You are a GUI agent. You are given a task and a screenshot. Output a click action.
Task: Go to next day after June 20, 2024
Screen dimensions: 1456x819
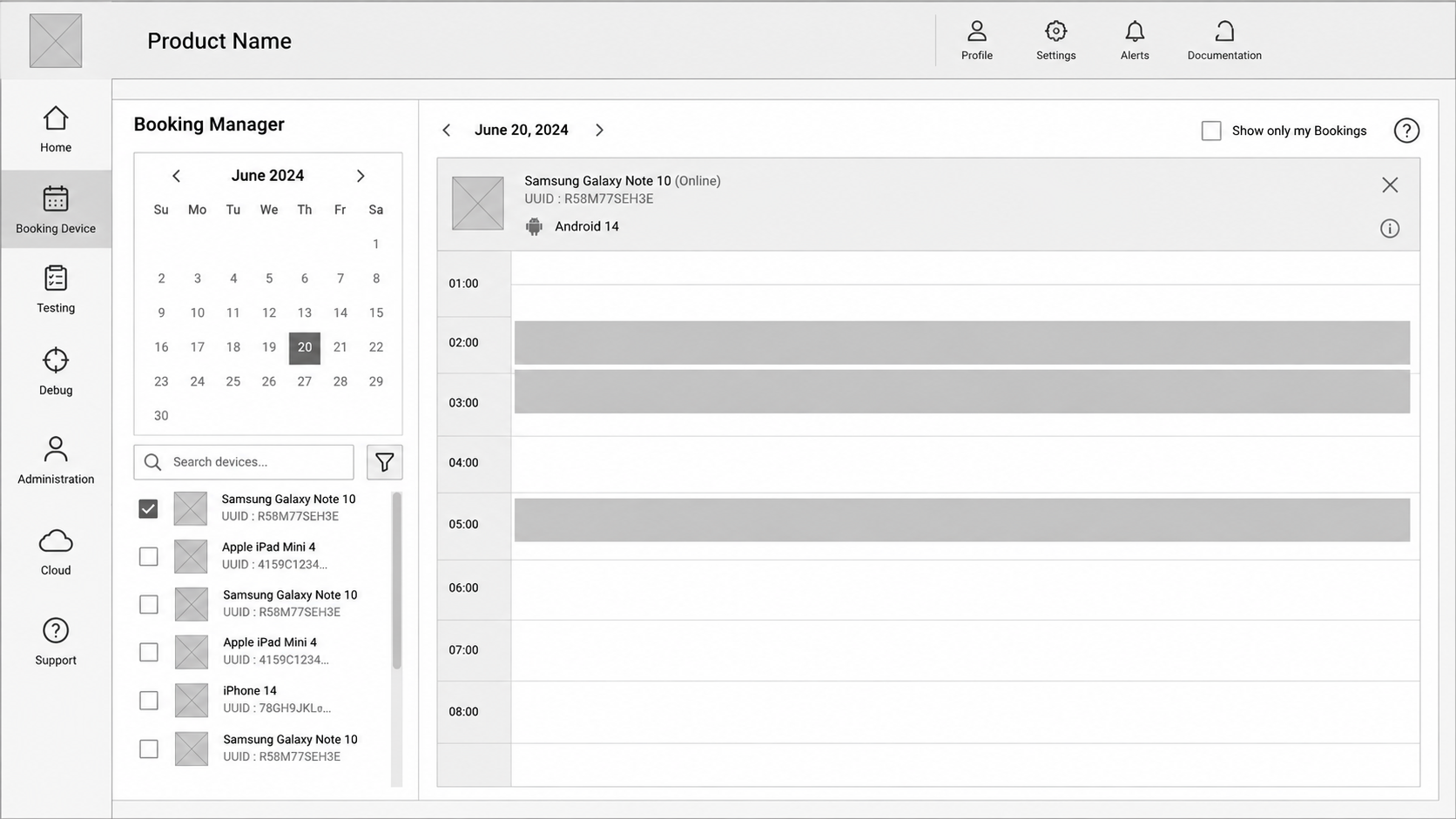[599, 131]
